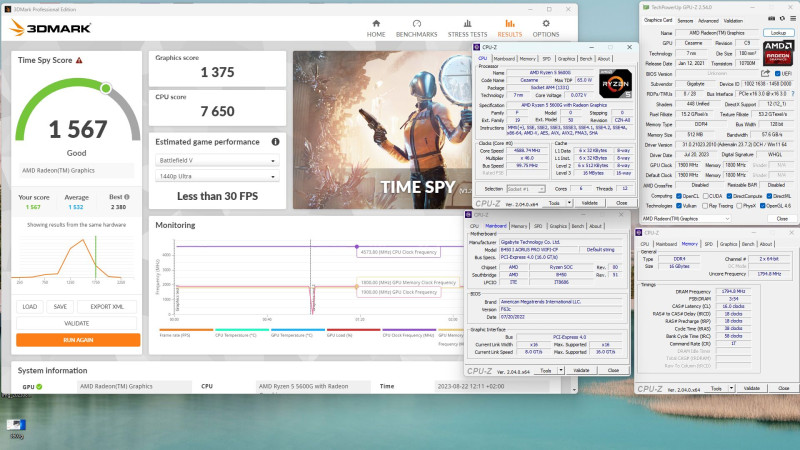
Task: Click the RUN AGAIN button
Action: pyautogui.click(x=78, y=340)
